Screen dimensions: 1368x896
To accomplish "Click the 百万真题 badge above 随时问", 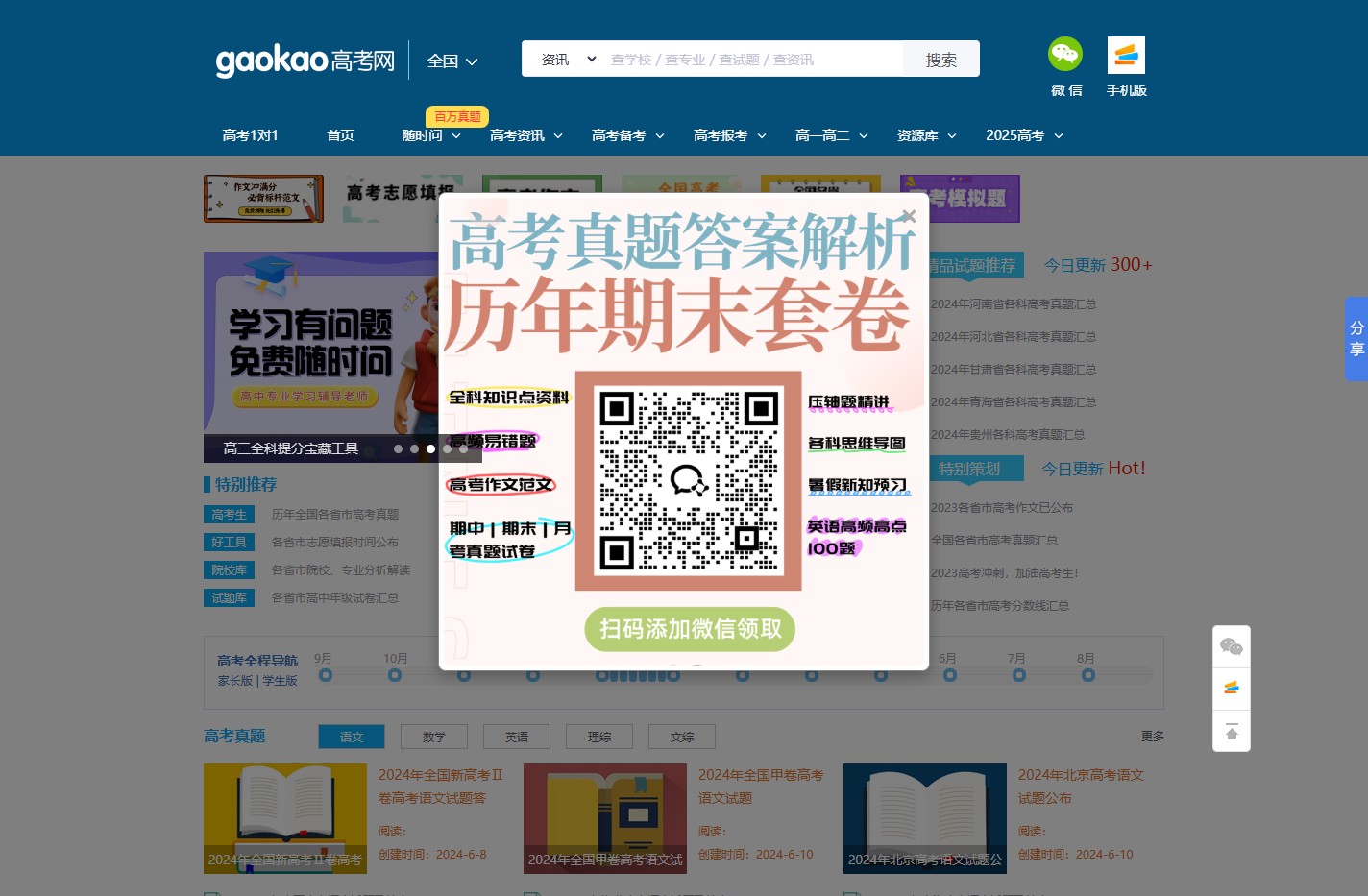I will click(x=457, y=116).
